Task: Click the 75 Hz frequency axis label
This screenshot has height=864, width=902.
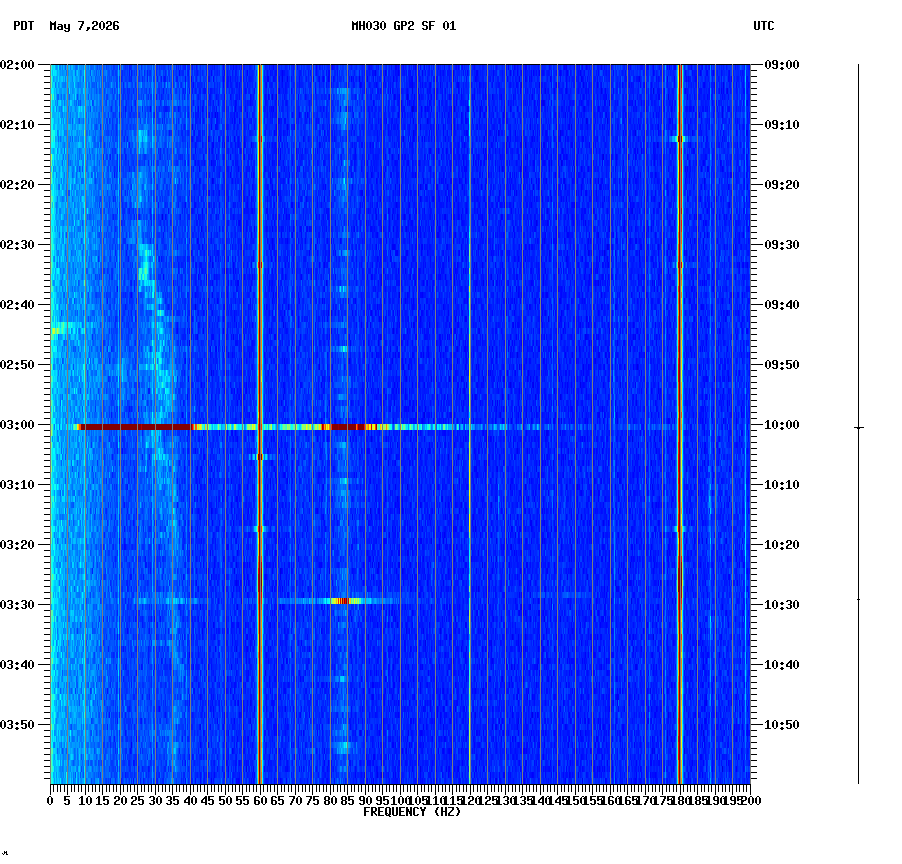Action: click(312, 801)
